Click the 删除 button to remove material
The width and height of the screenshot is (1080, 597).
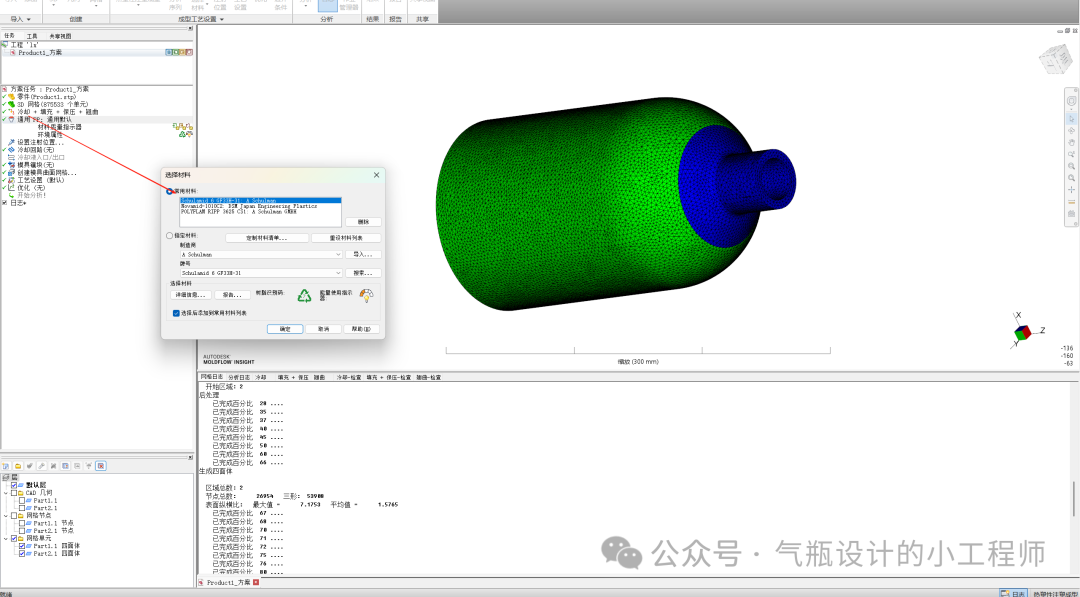[363, 222]
